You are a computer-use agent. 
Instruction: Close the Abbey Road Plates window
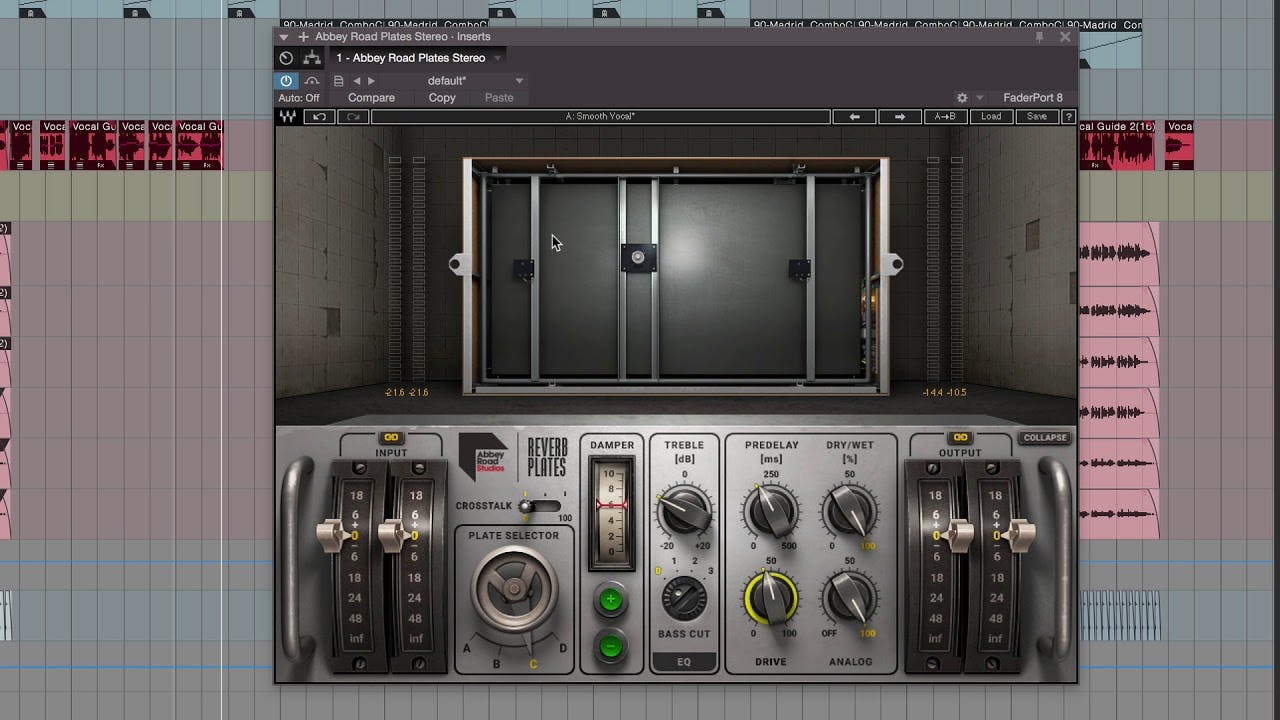click(1065, 37)
